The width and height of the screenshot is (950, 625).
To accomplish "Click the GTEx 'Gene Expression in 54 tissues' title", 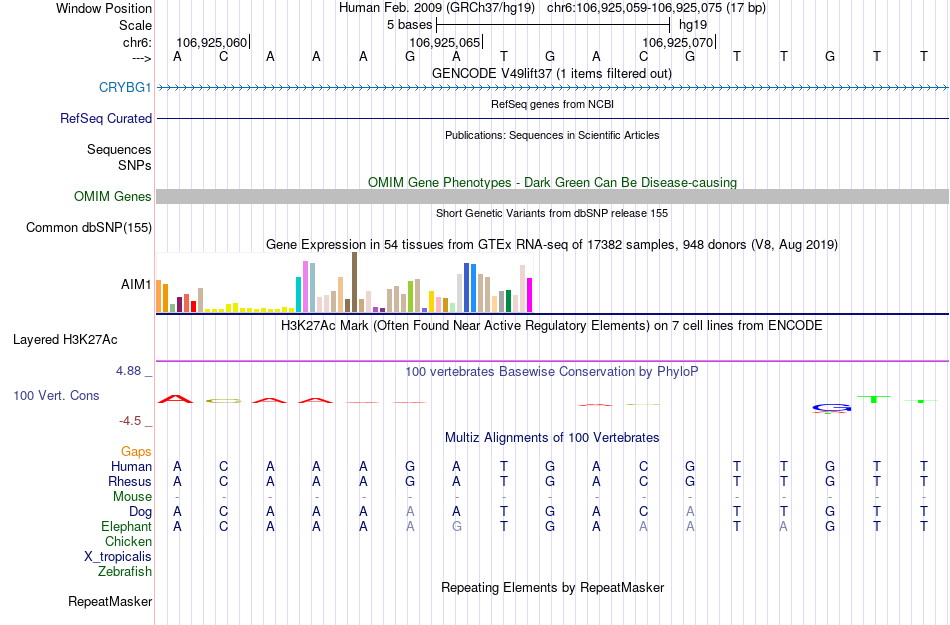I will [x=552, y=245].
